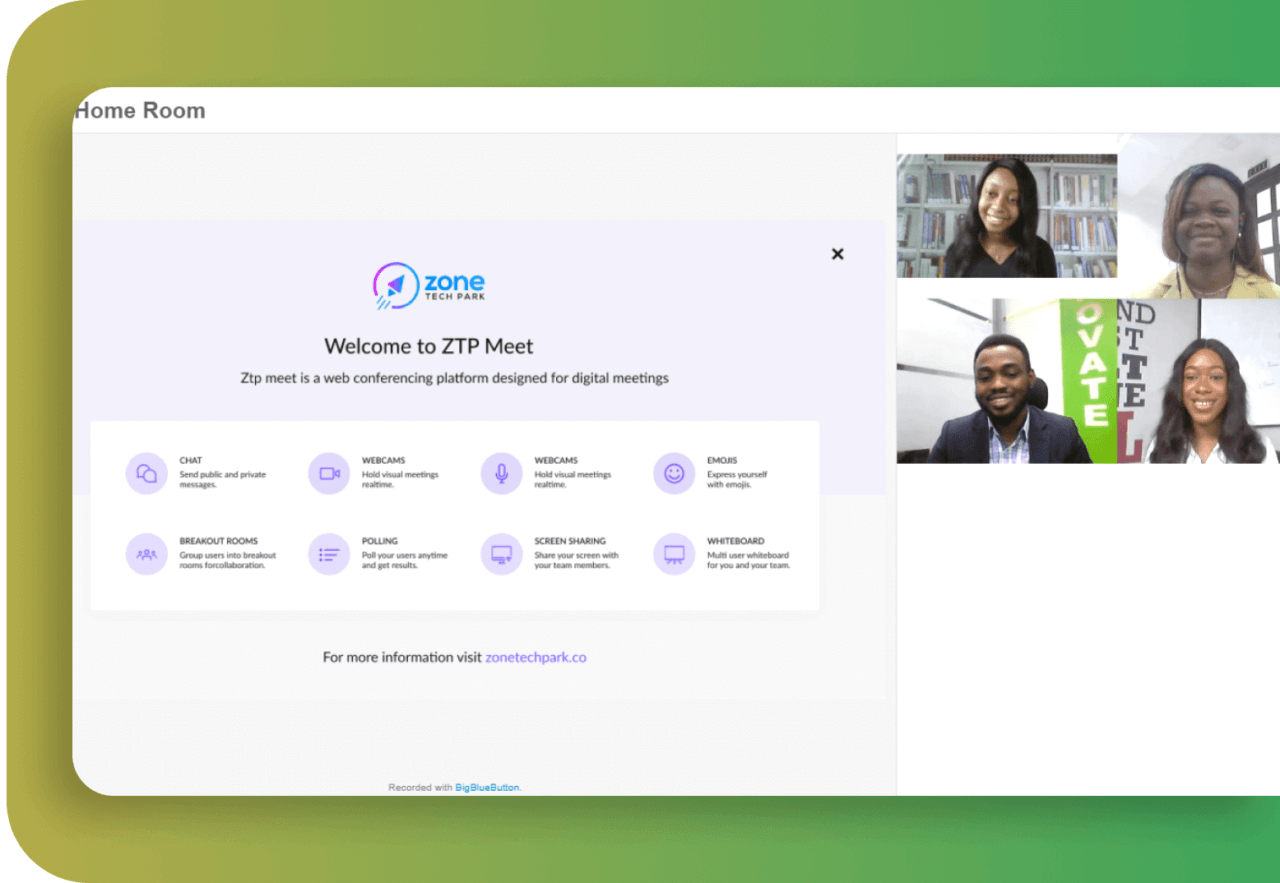Click the web conferencing platform tagline
Viewport: 1280px width, 883px height.
click(454, 378)
